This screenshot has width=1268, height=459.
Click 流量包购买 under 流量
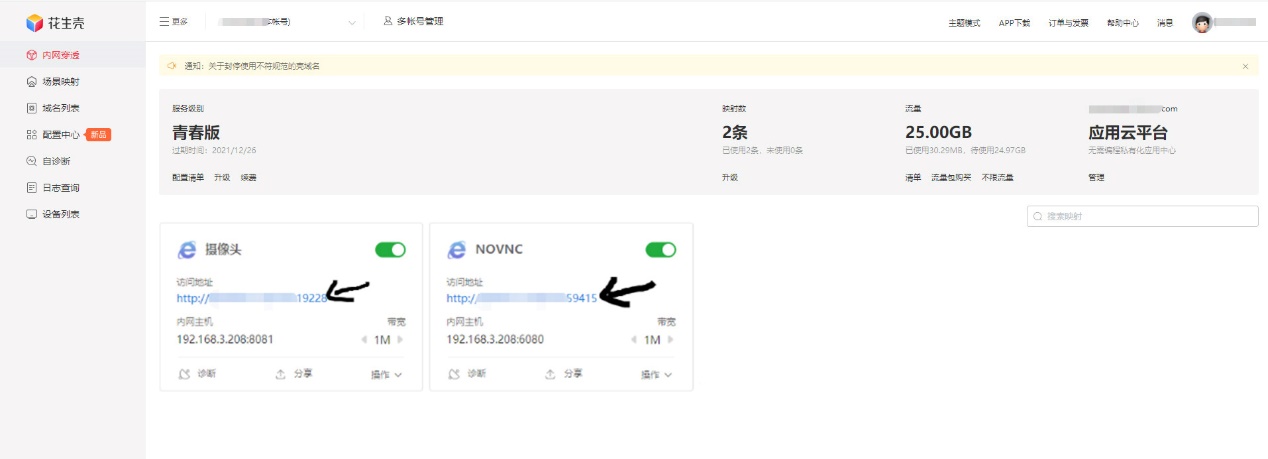pos(951,177)
